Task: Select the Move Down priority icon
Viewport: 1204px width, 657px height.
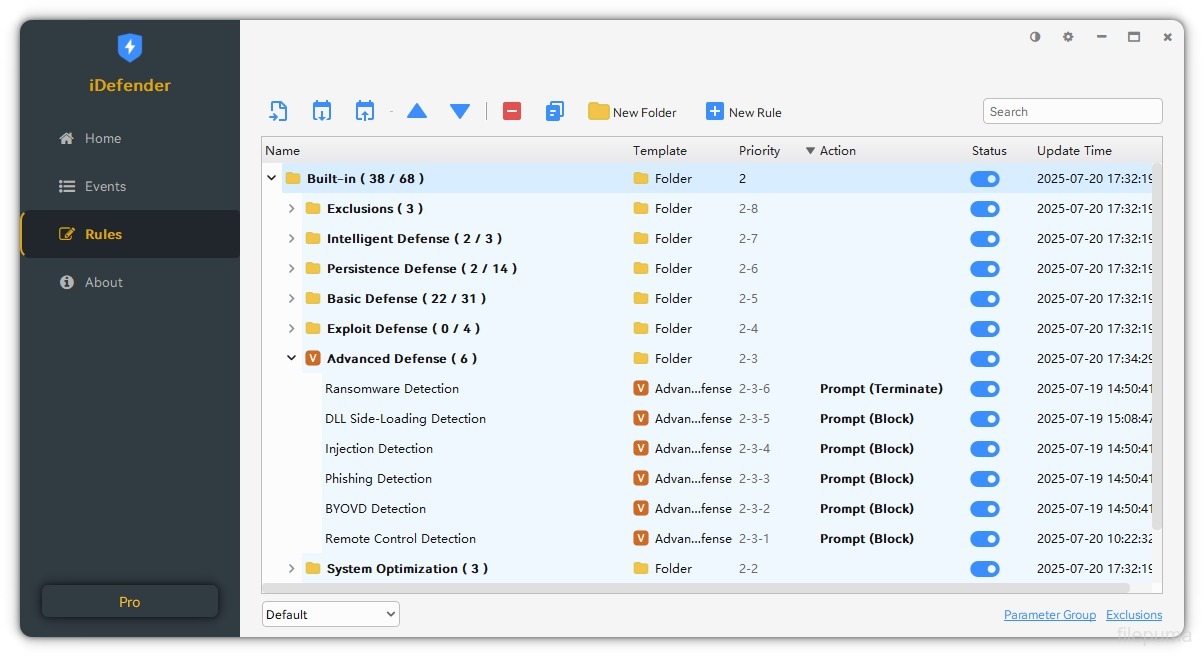Action: tap(459, 111)
